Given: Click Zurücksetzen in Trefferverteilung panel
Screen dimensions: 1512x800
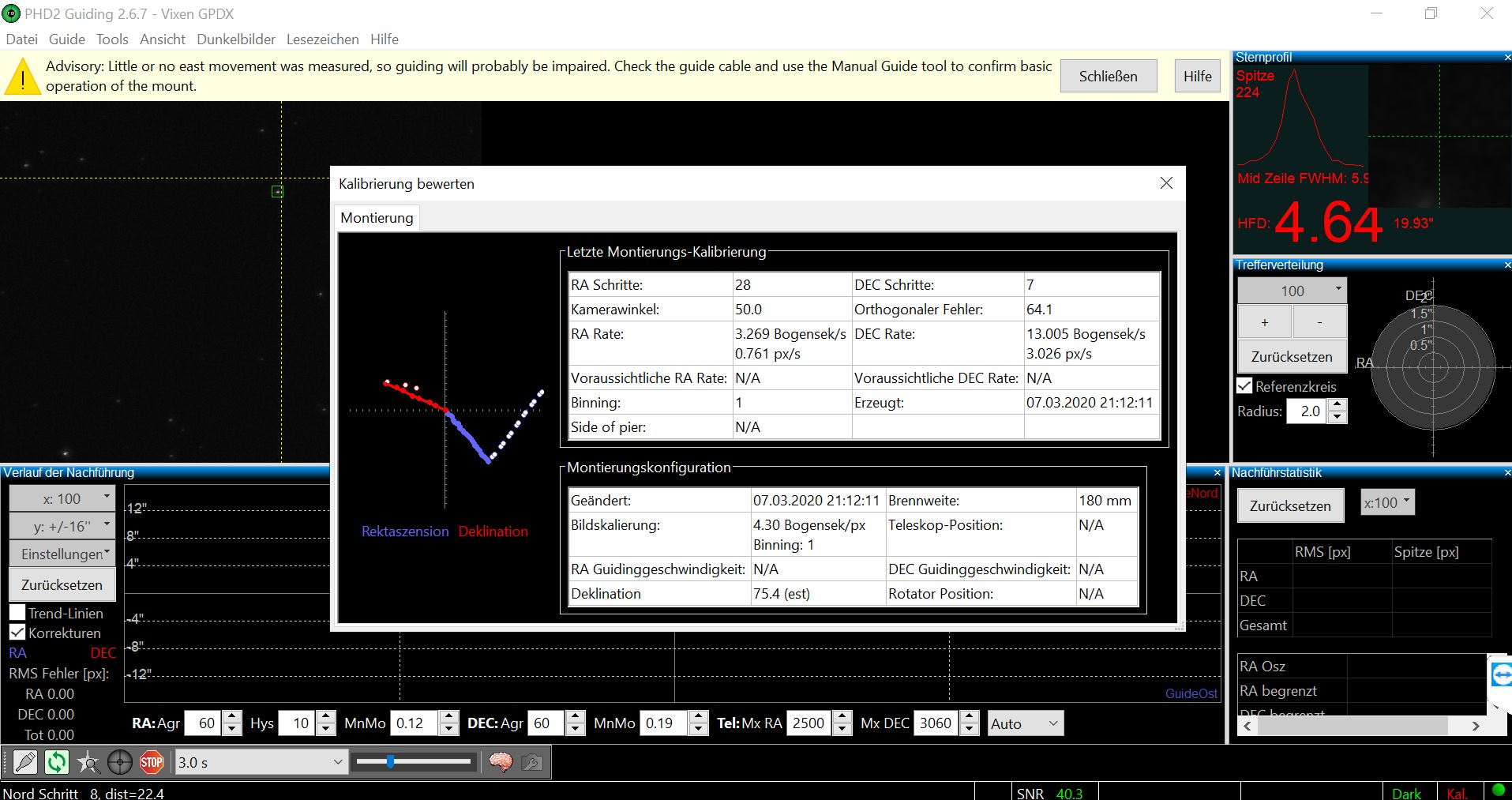Looking at the screenshot, I should click(x=1292, y=357).
